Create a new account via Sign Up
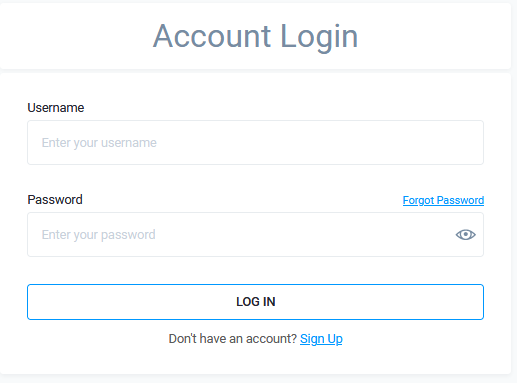Image resolution: width=517 pixels, height=383 pixels. [x=321, y=339]
